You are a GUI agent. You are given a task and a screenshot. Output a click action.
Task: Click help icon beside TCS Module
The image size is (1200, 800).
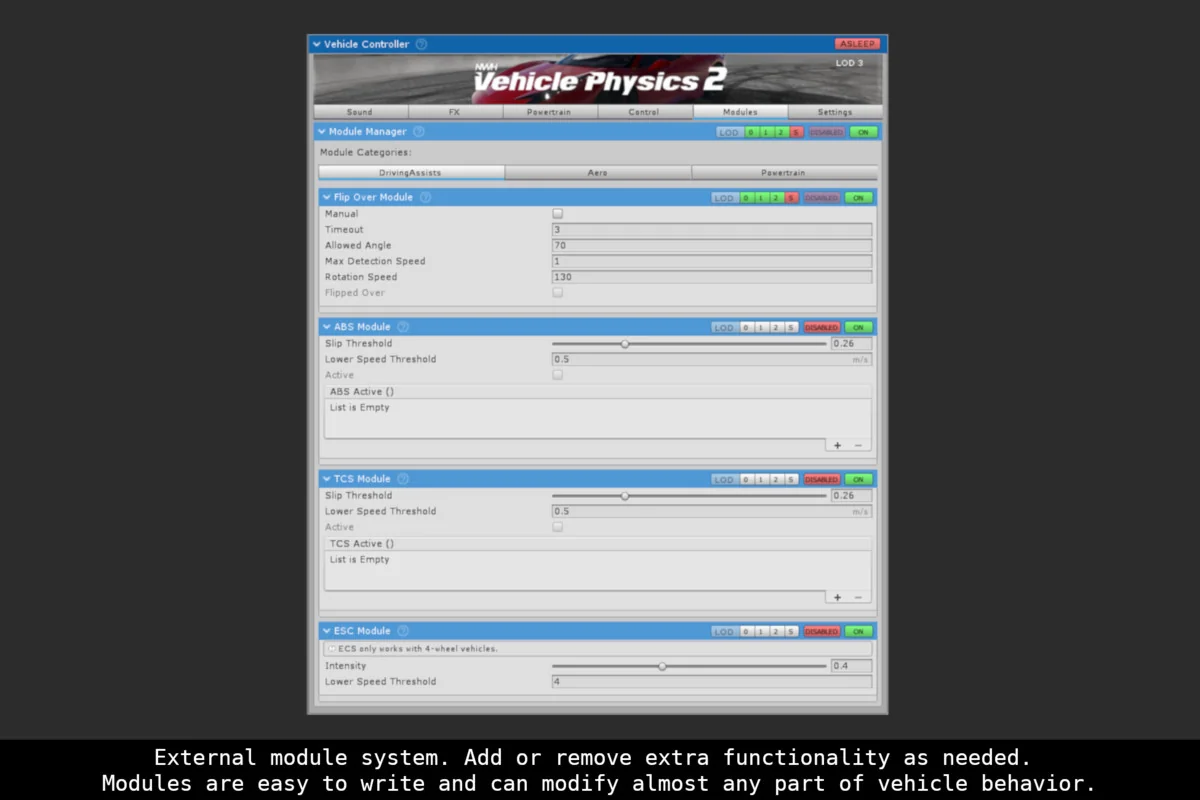(402, 479)
